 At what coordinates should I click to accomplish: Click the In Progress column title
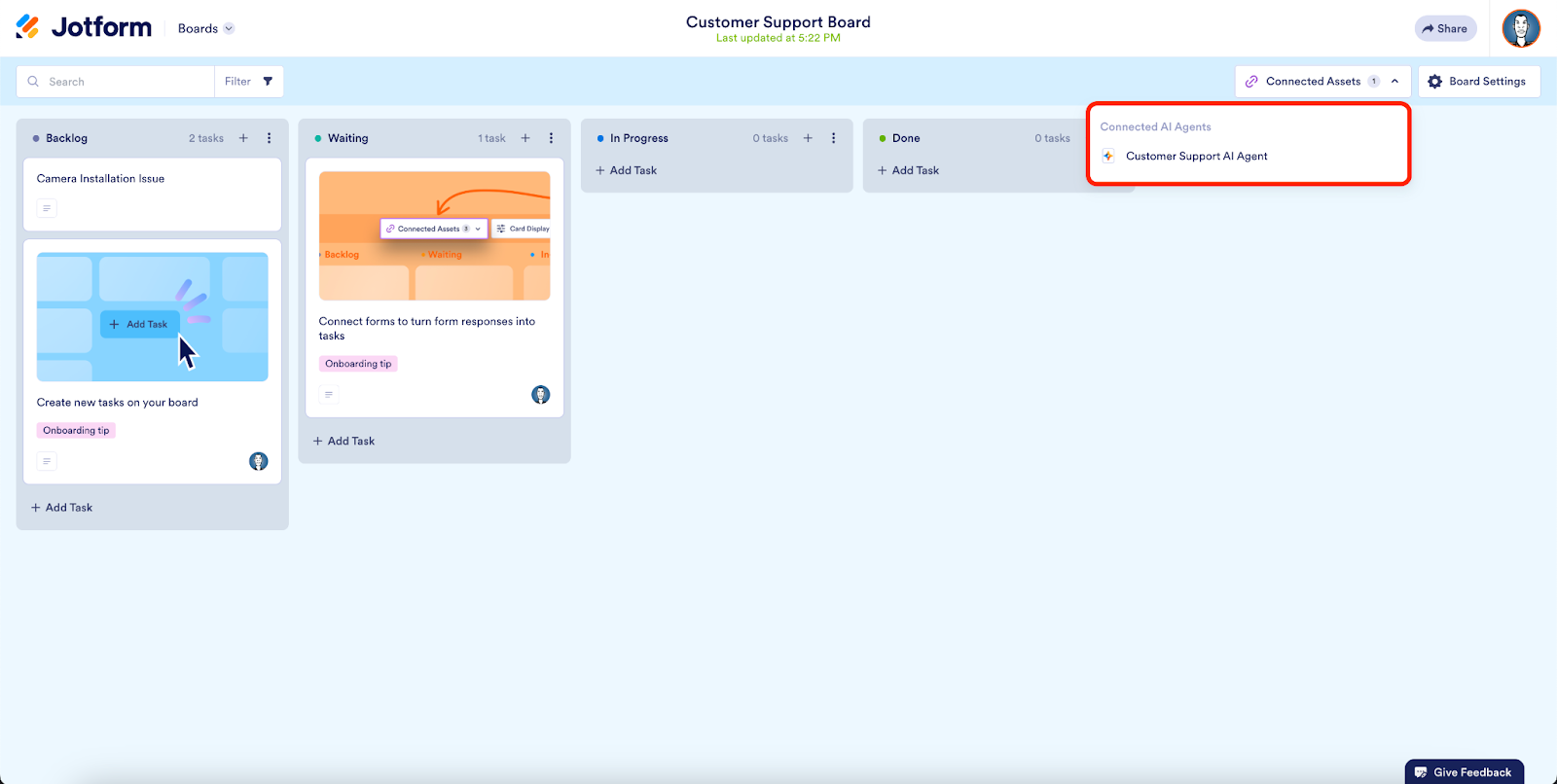click(638, 138)
